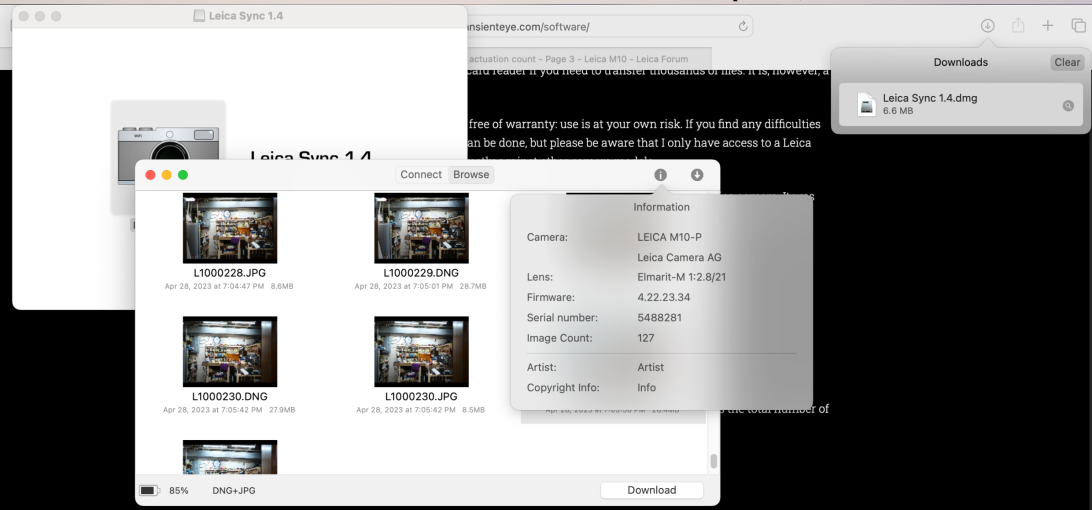
Task: Click the image browser vertical scrollbar
Action: [x=713, y=461]
